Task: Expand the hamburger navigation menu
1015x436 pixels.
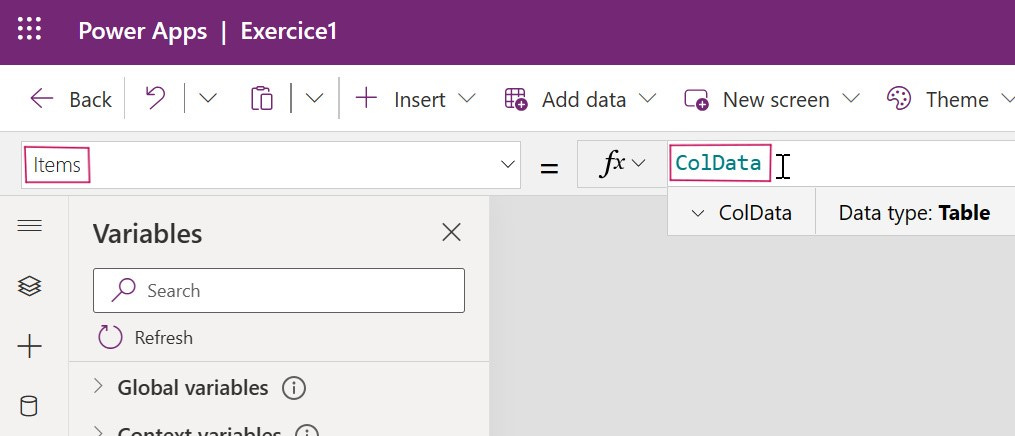Action: [30, 225]
